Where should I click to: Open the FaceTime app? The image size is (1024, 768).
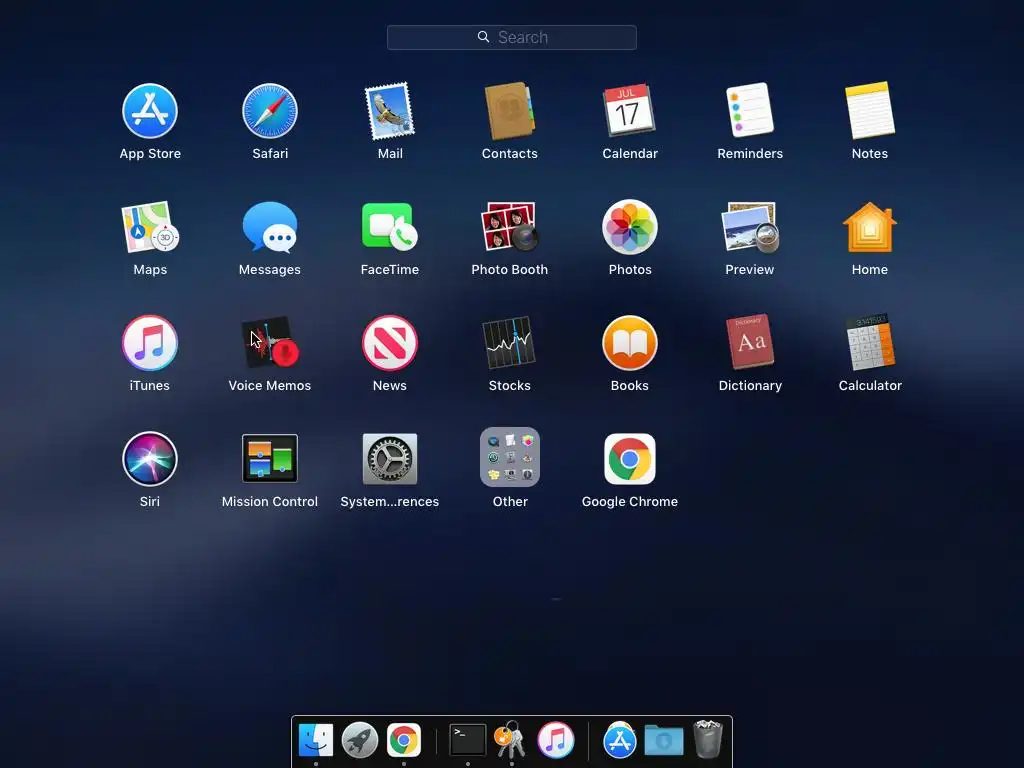(390, 227)
